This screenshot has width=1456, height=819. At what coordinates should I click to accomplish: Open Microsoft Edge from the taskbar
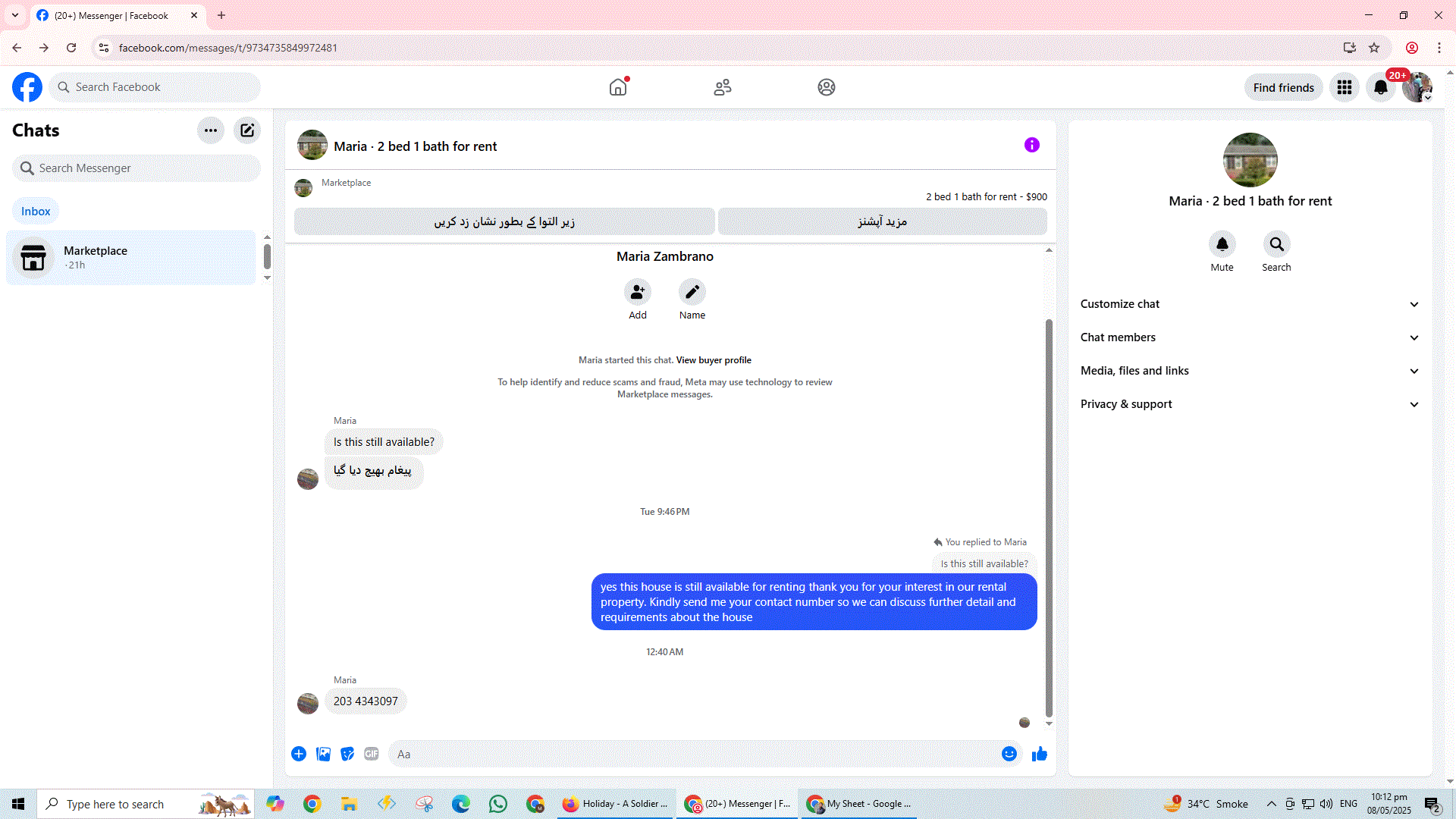[x=461, y=804]
